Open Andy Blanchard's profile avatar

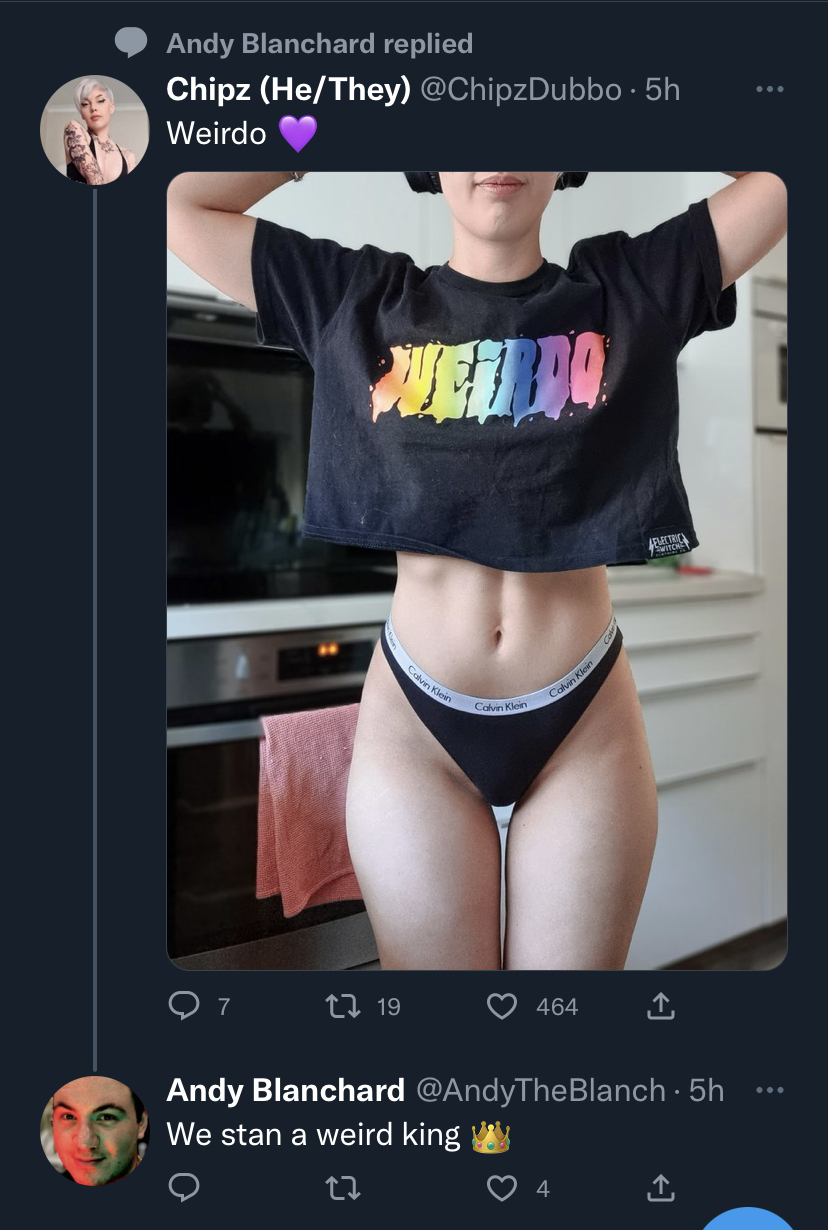pos(95,1131)
